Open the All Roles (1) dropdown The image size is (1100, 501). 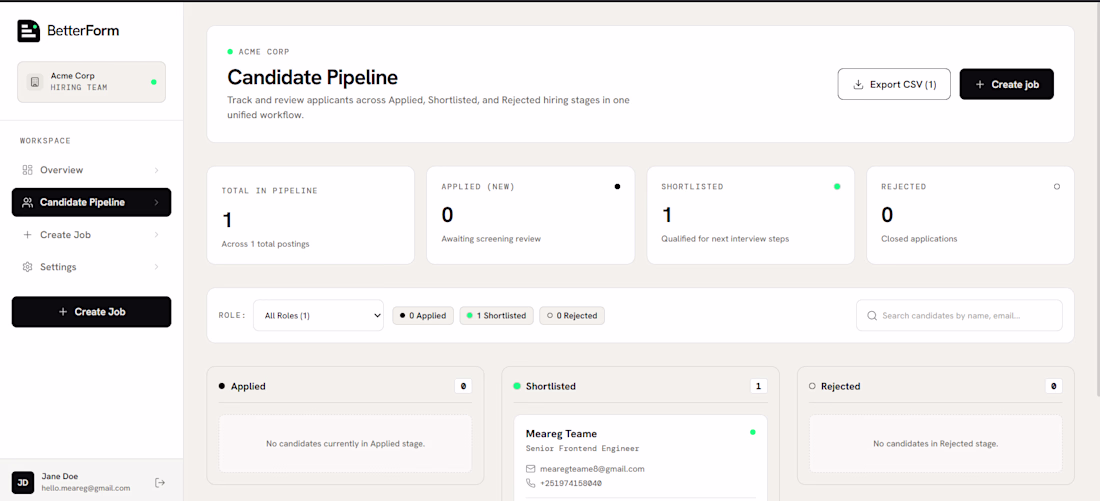(x=318, y=316)
